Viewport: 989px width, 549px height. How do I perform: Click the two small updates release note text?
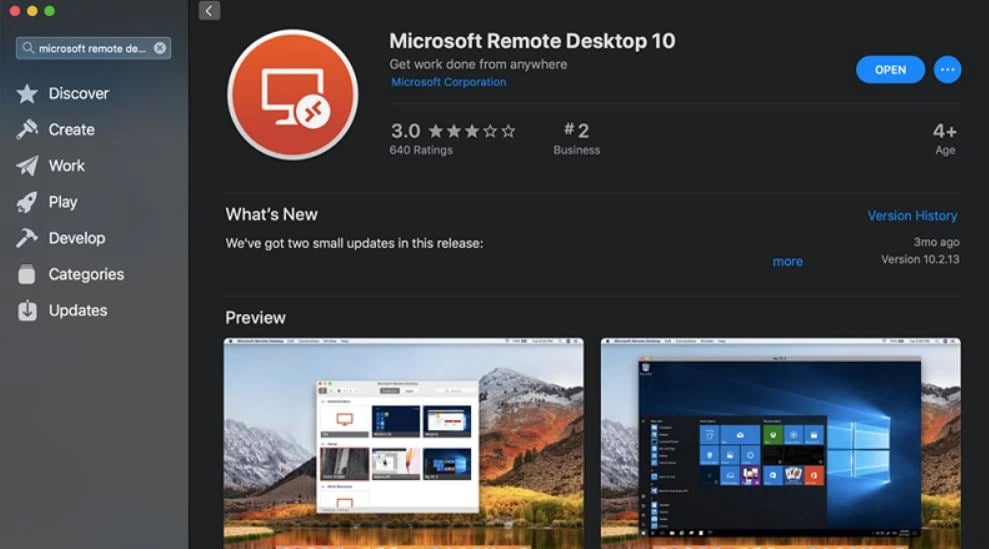tap(354, 243)
